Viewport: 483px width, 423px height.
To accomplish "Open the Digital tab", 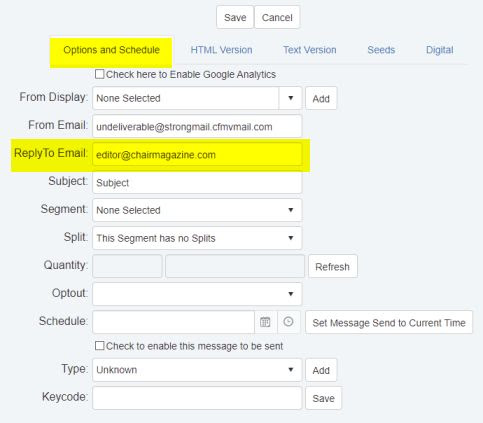I will tap(439, 50).
